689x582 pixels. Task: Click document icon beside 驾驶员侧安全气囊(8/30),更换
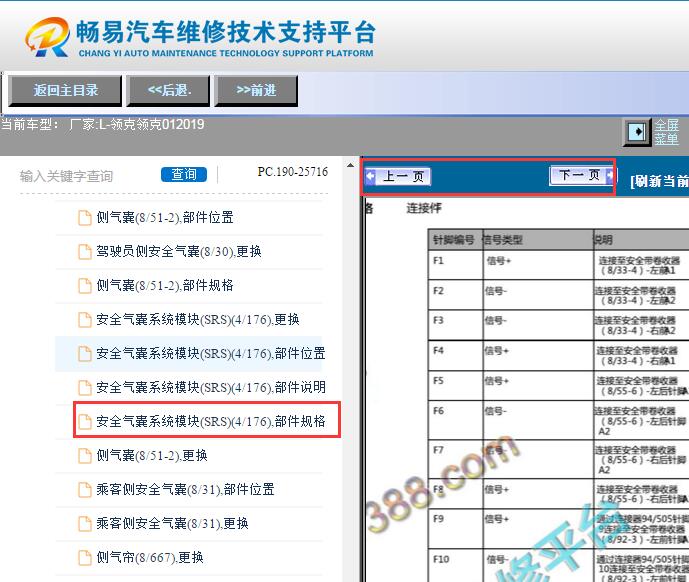(x=84, y=251)
